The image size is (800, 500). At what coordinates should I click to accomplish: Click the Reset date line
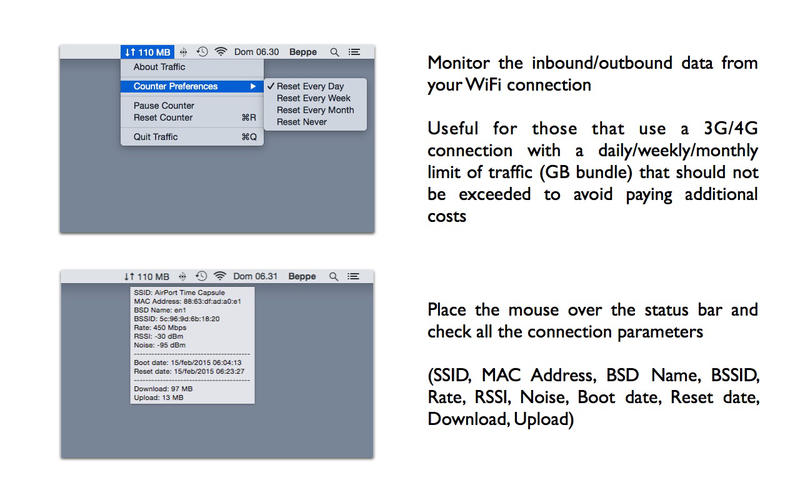[x=189, y=371]
